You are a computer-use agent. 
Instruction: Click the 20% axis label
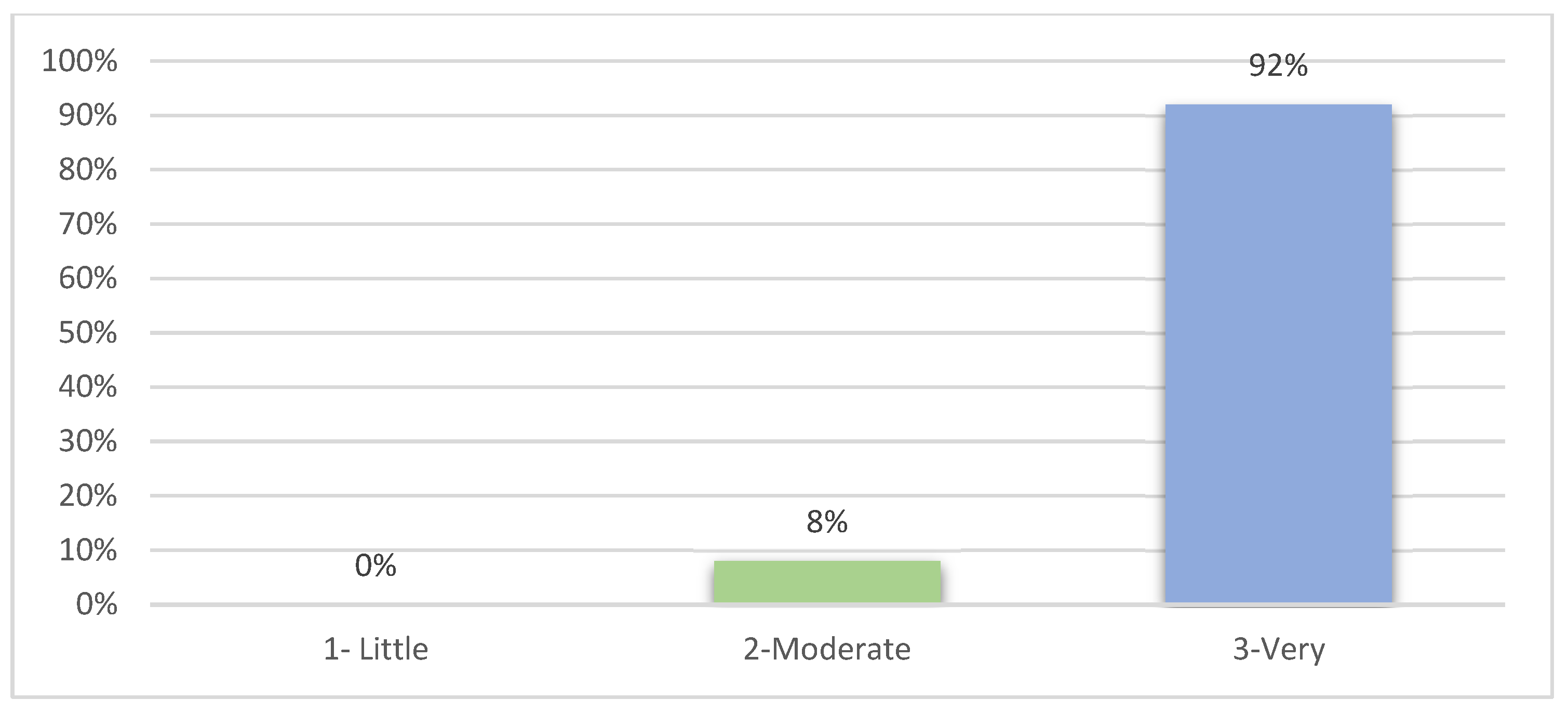pyautogui.click(x=88, y=496)
